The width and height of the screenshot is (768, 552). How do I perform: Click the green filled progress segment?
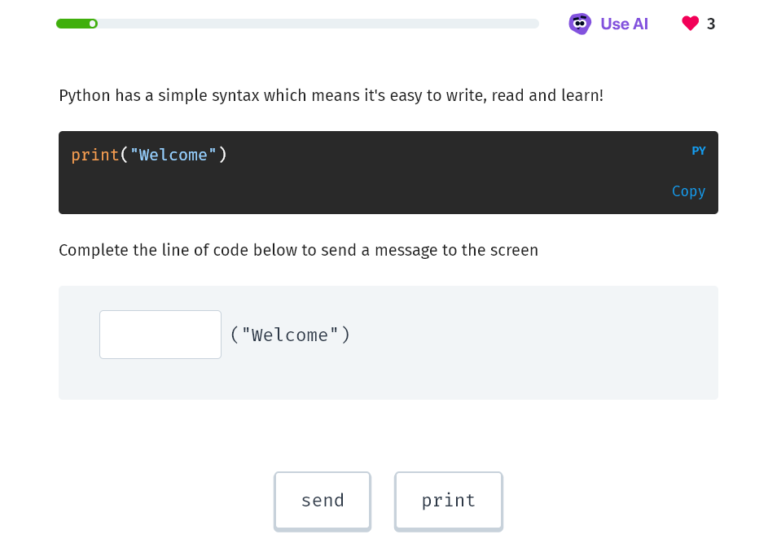72,23
